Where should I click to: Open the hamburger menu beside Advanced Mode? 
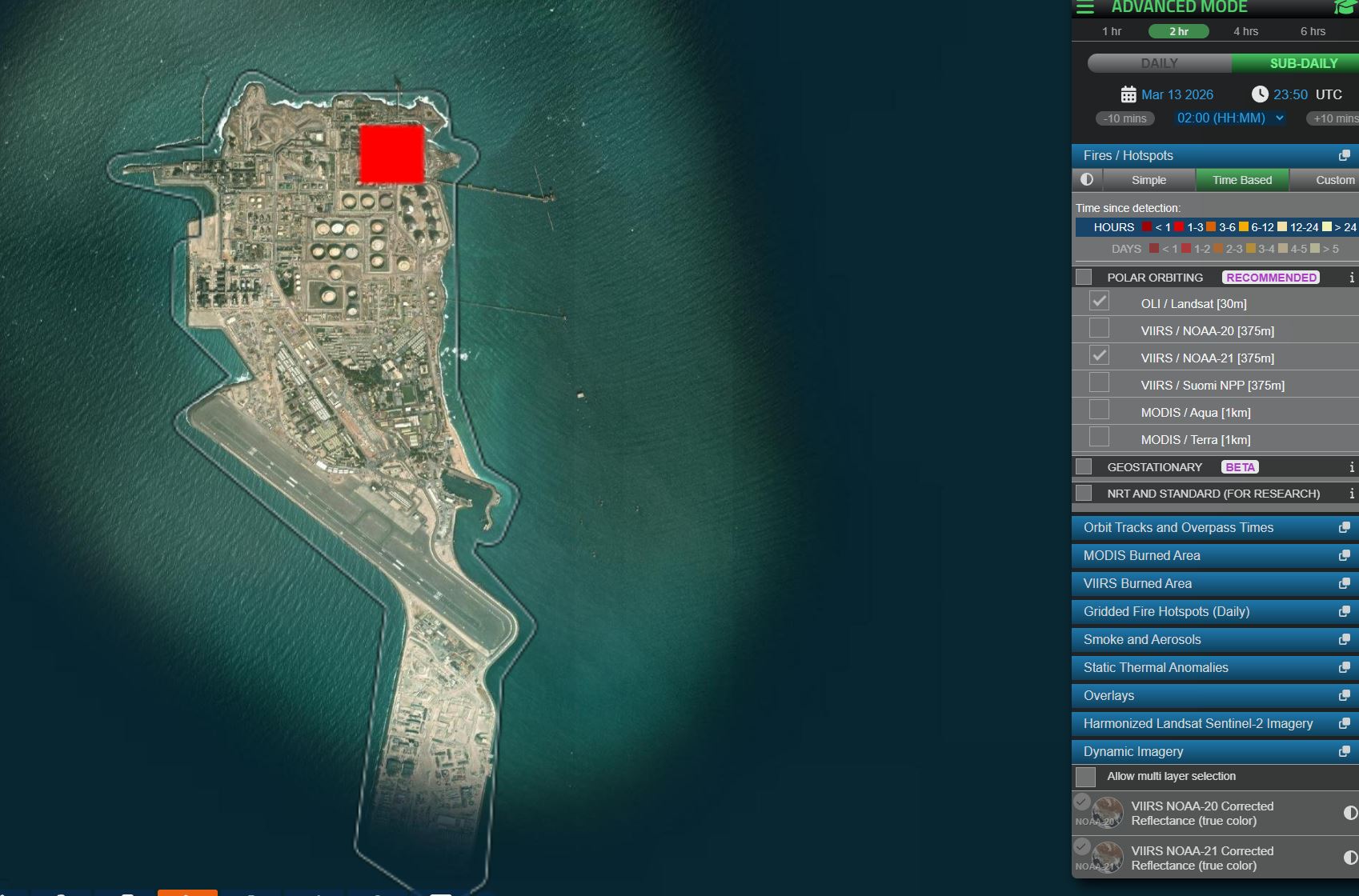click(1085, 7)
